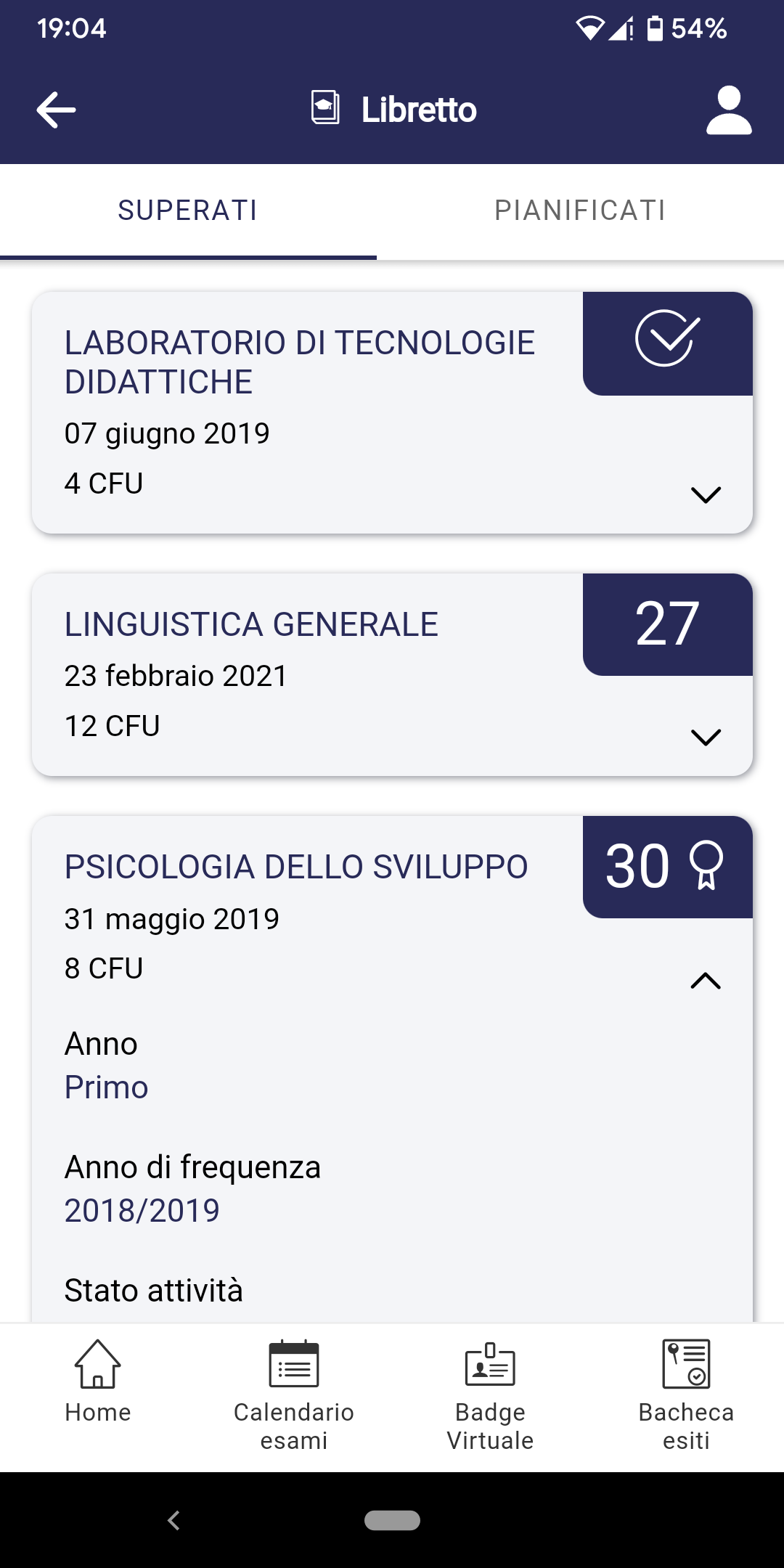Image resolution: width=784 pixels, height=1568 pixels.
Task: Tap Android system back button
Action: (x=173, y=1520)
